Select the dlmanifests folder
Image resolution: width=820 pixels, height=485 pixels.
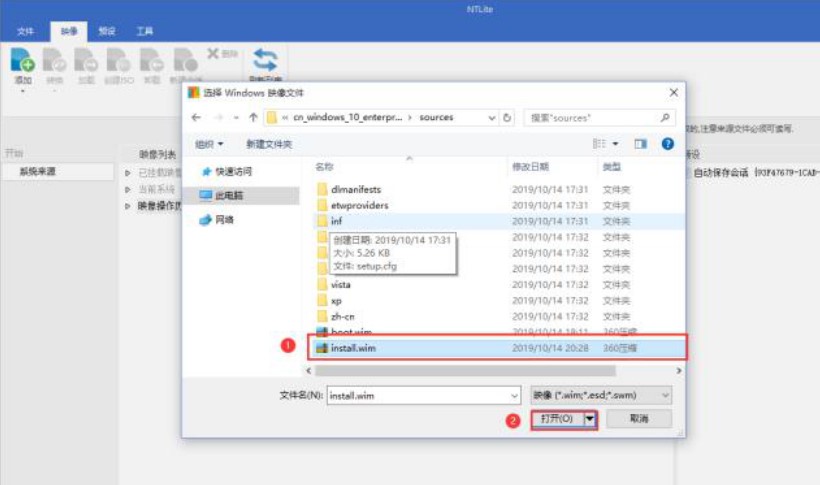356,189
